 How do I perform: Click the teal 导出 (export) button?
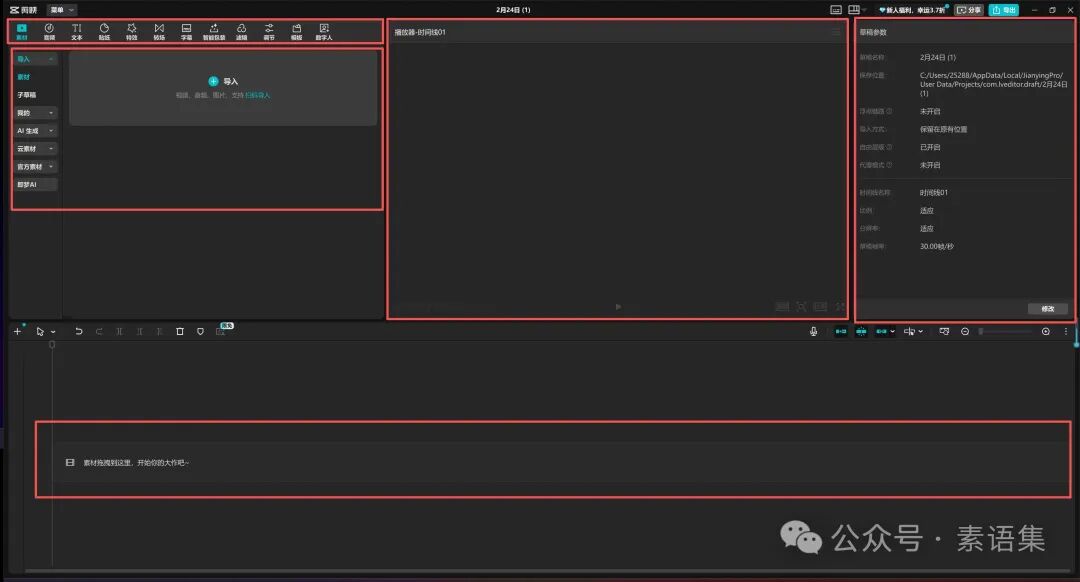coord(1004,10)
